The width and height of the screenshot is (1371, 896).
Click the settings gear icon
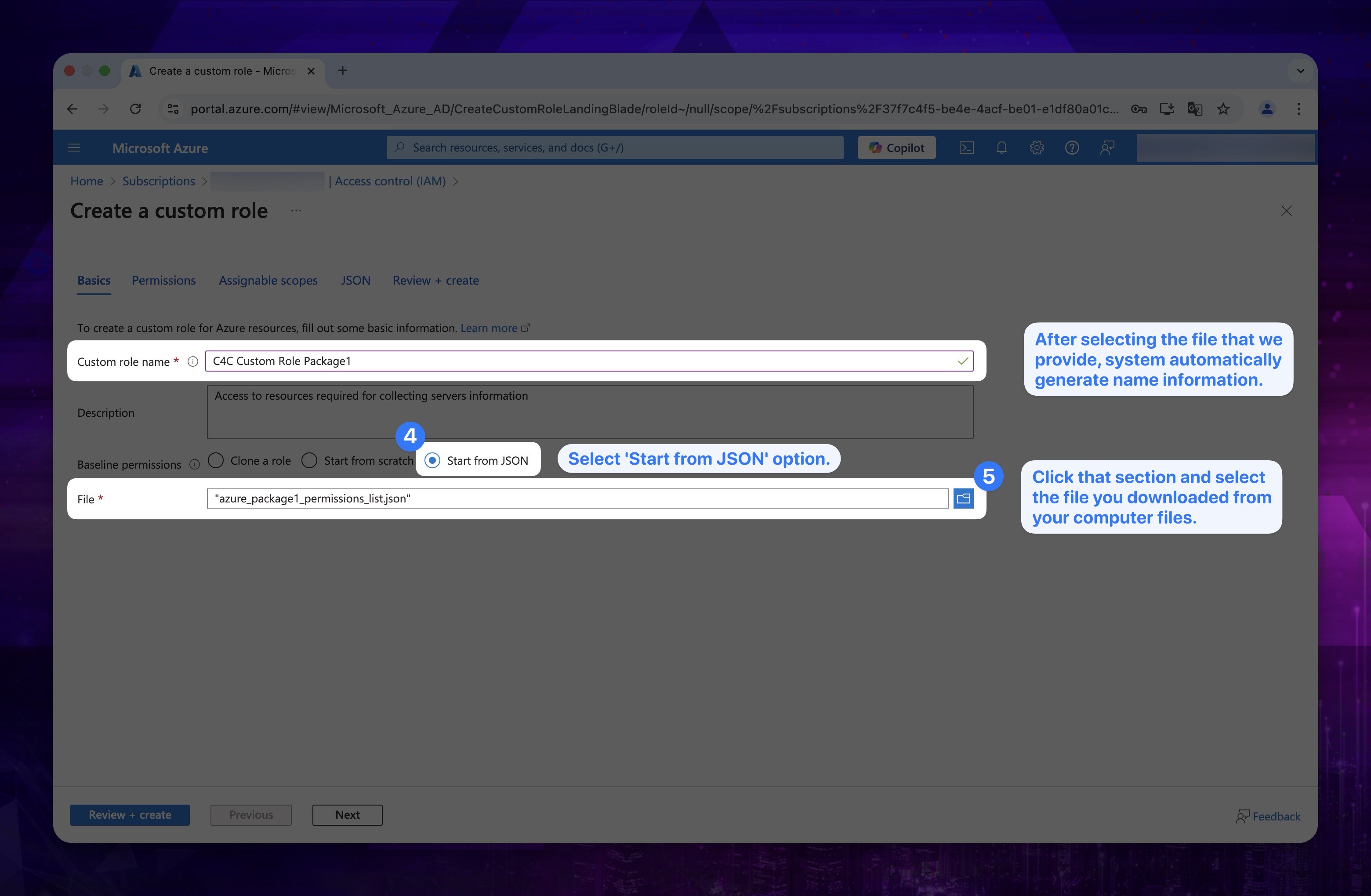point(1036,148)
